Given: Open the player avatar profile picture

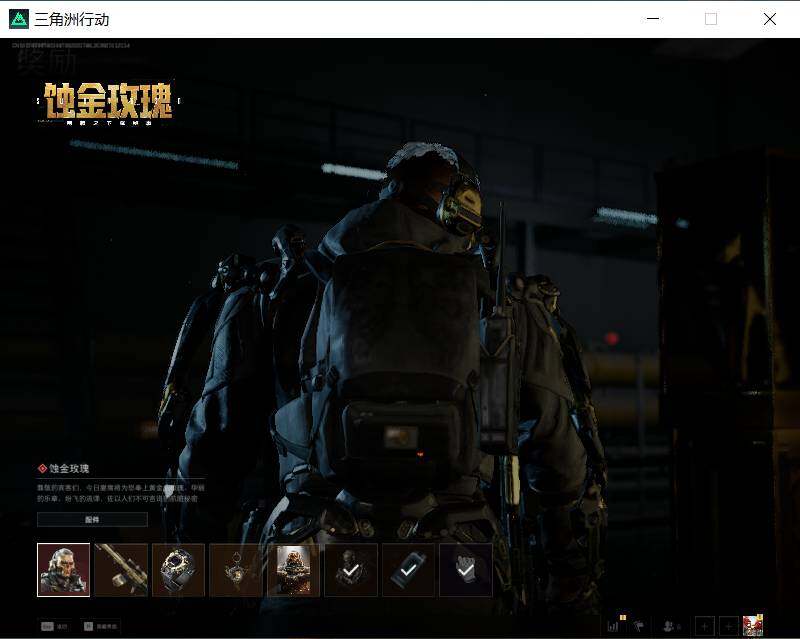Looking at the screenshot, I should pos(753,626).
